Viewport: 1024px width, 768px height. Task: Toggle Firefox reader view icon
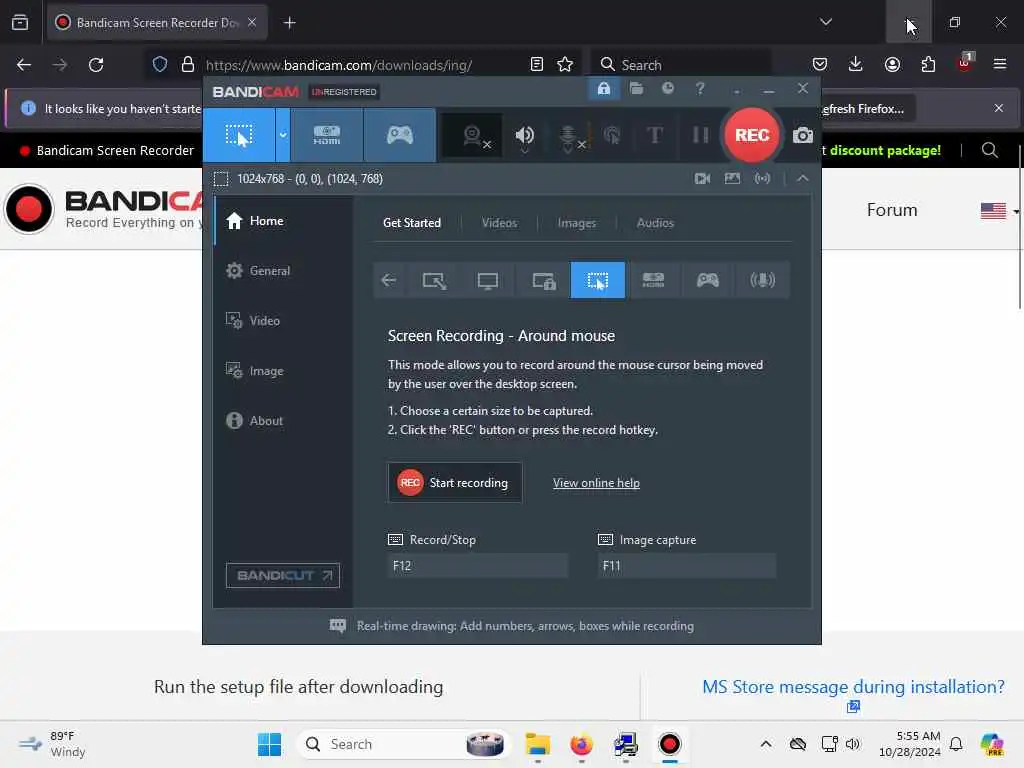tap(537, 65)
